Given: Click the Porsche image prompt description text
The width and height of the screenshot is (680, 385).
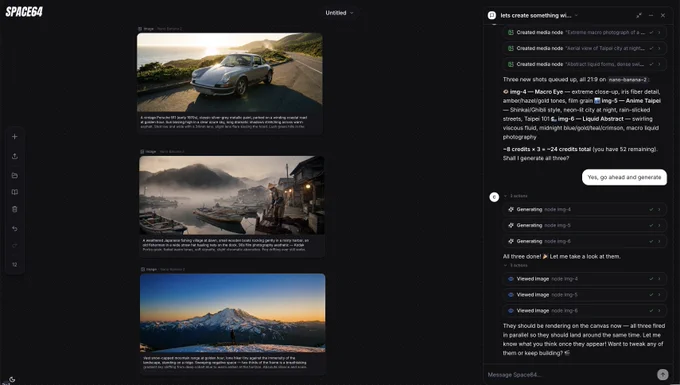Looking at the screenshot, I should [x=224, y=122].
